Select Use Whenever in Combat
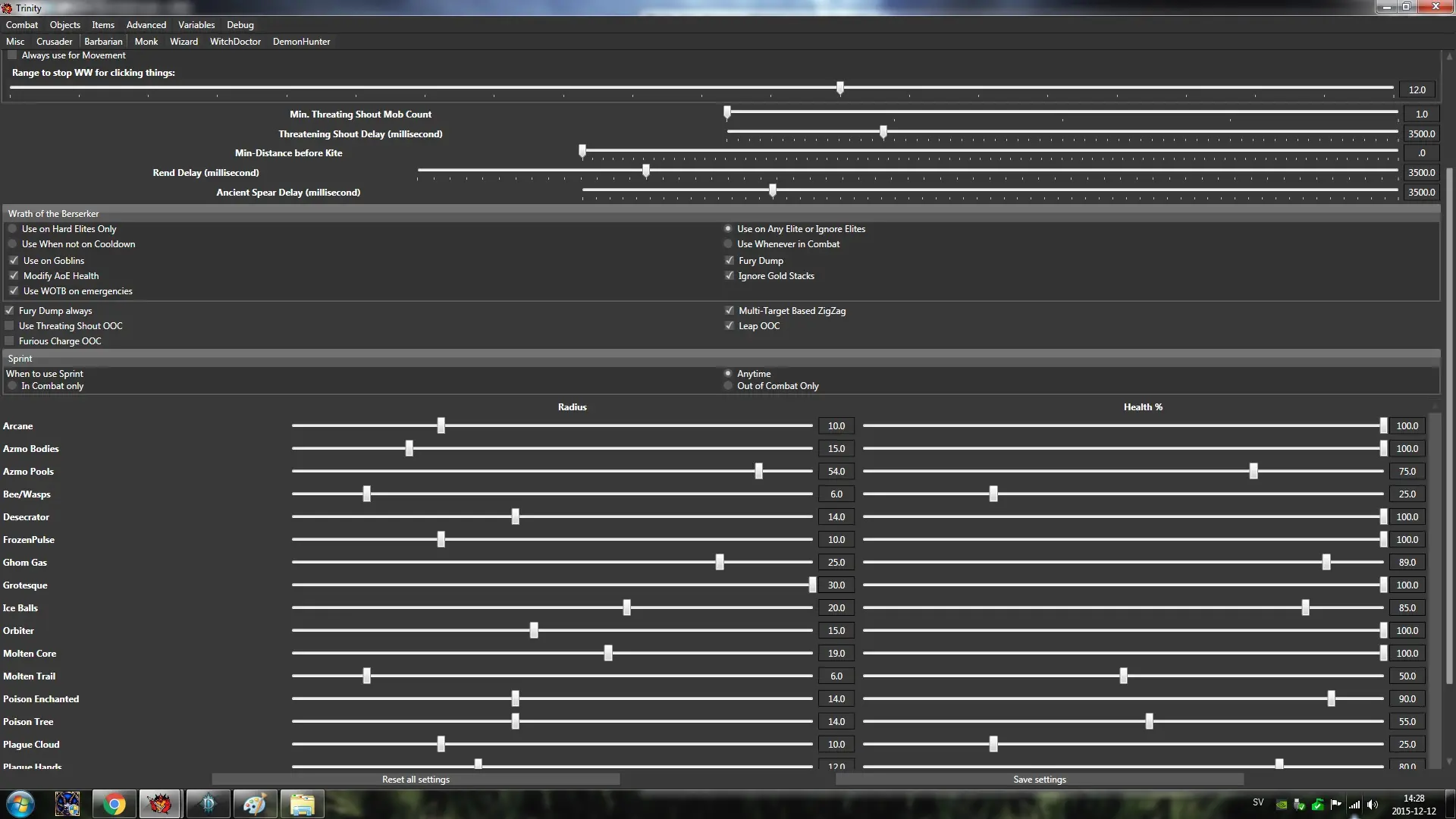This screenshot has height=819, width=1456. [x=728, y=244]
